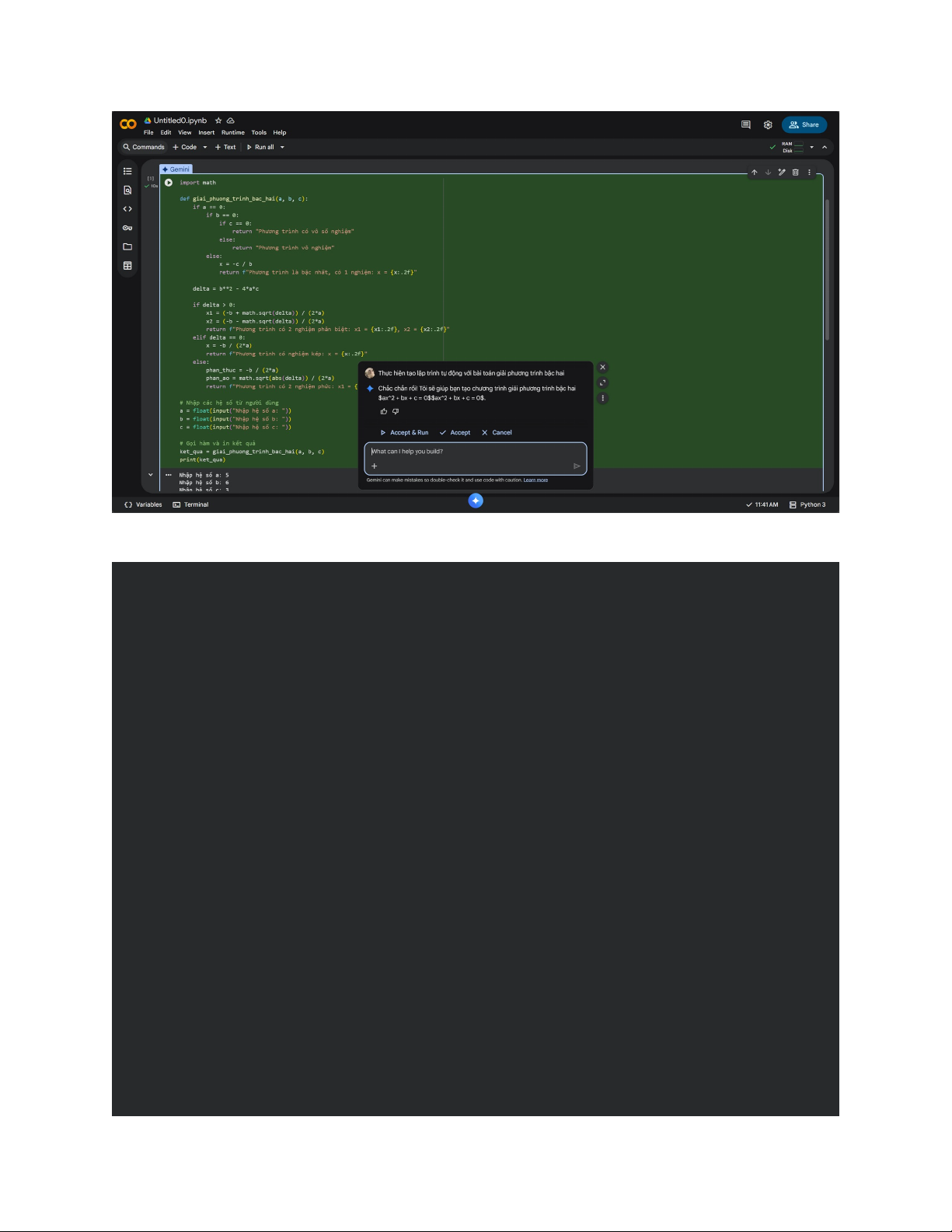Open the Learn more link
The image size is (952, 1232).
coord(535,480)
